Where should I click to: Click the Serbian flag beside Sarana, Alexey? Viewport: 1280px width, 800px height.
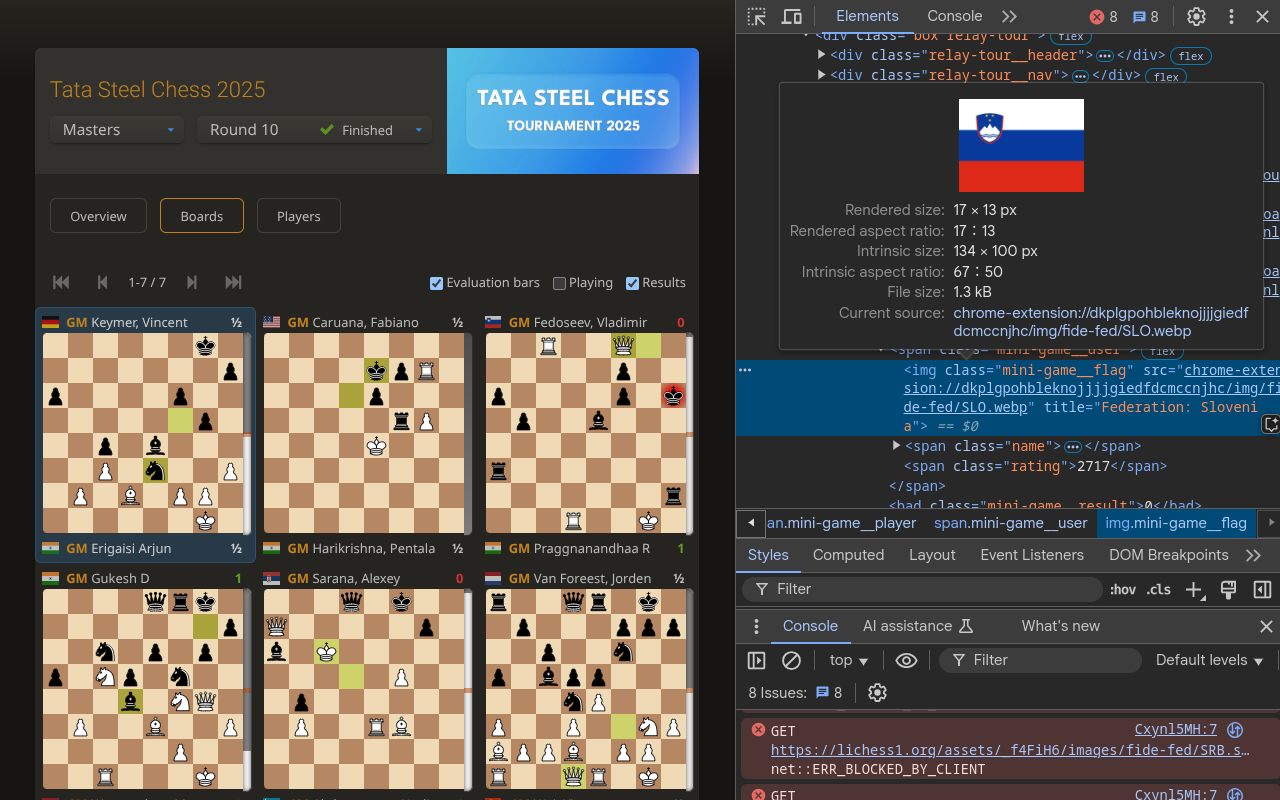point(271,578)
